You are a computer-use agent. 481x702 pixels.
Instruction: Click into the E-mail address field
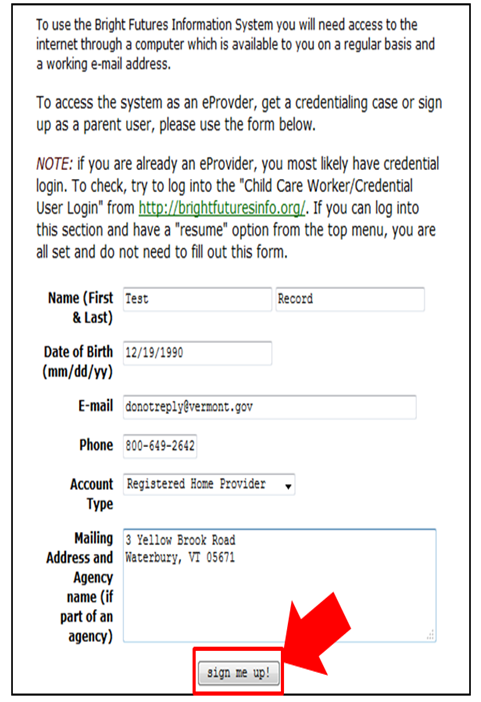tap(270, 407)
